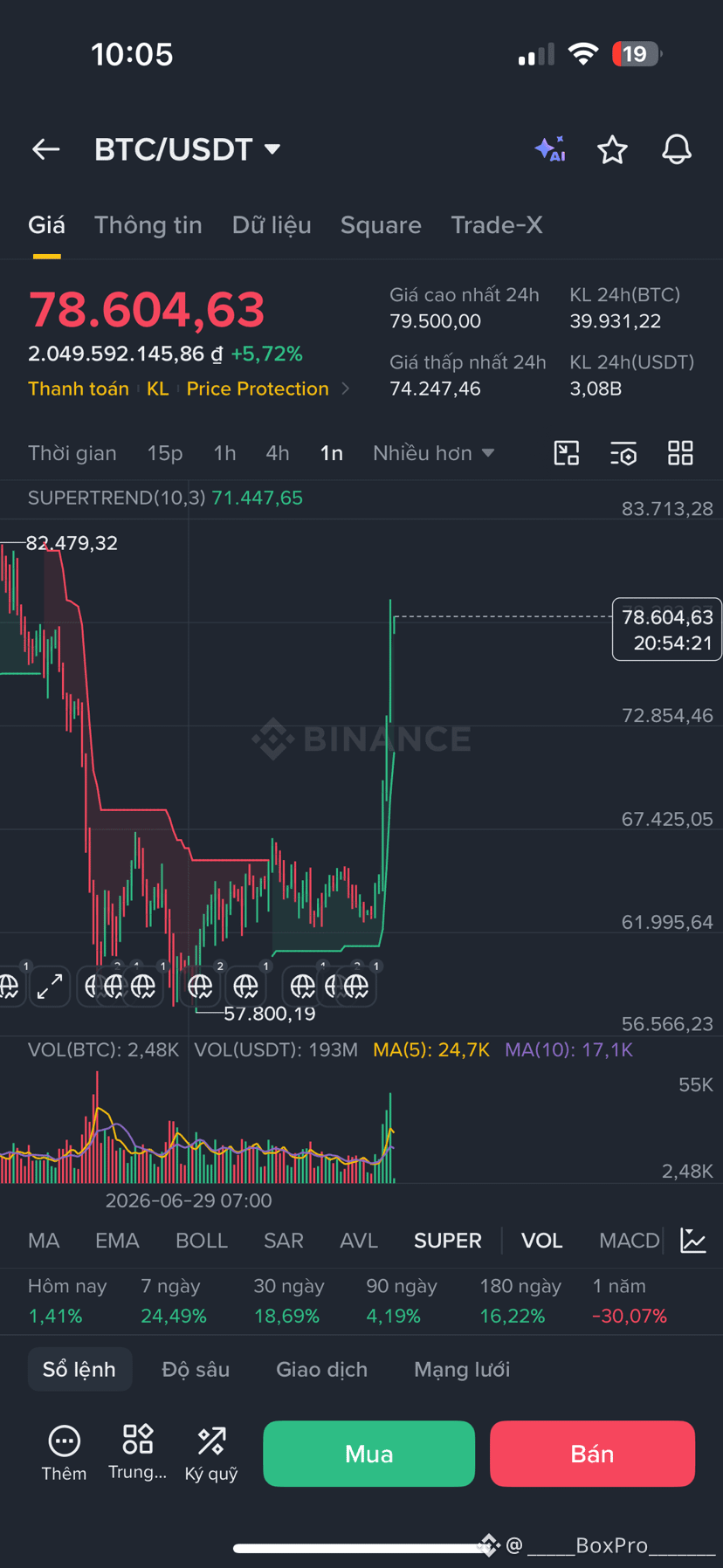This screenshot has width=723, height=1568.
Task: Toggle MA indicator
Action: [x=44, y=1241]
